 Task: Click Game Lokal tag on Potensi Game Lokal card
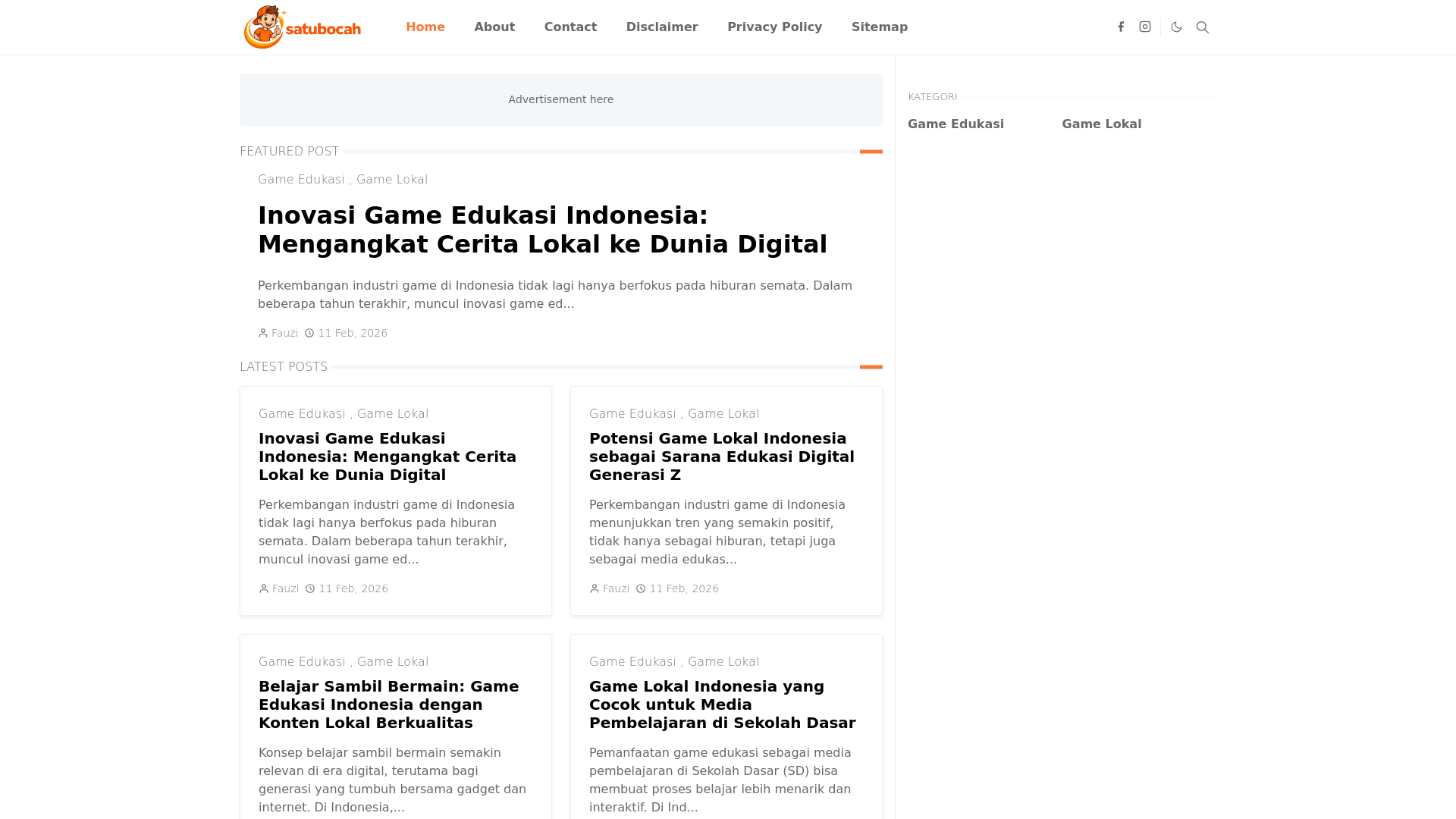[723, 414]
